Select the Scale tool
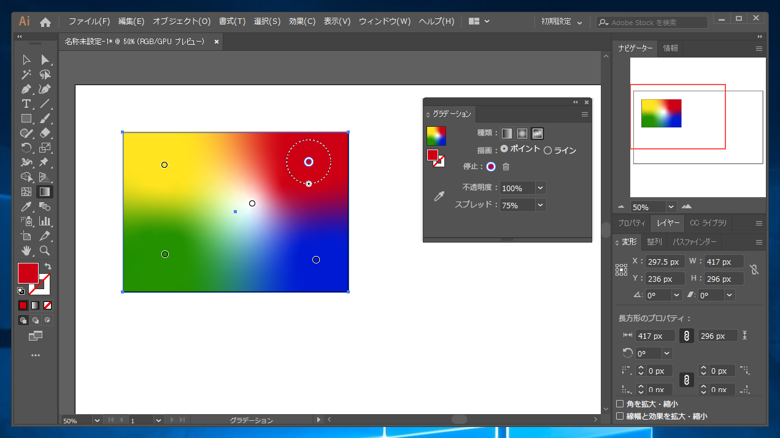The width and height of the screenshot is (780, 438). (45, 148)
